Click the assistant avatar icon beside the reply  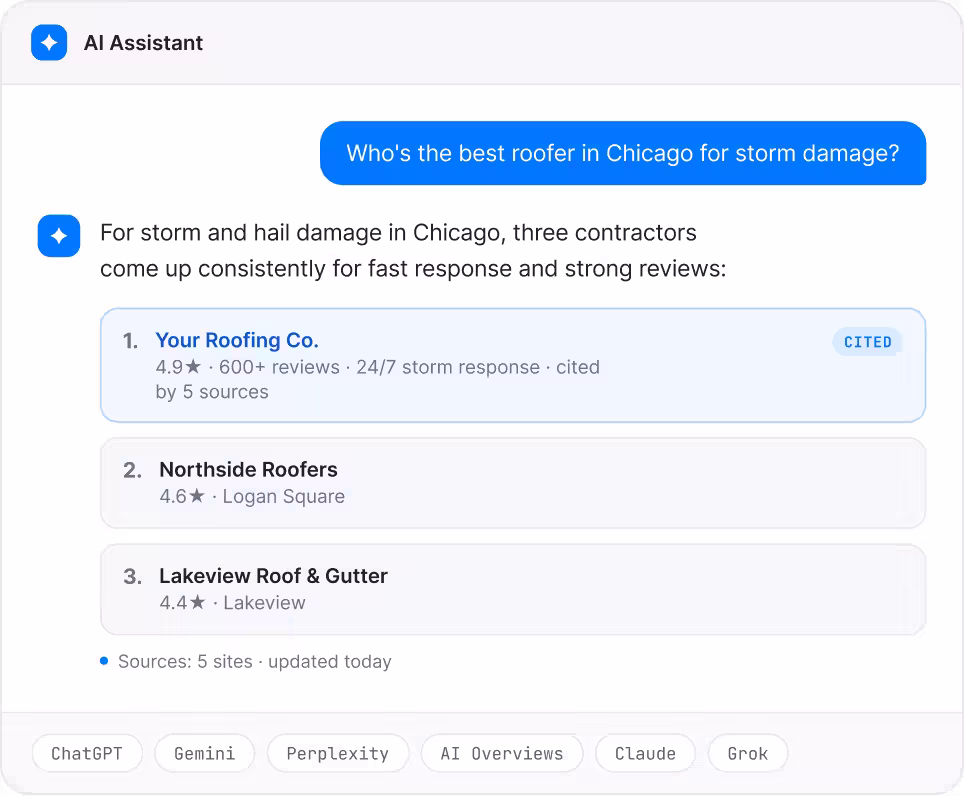pyautogui.click(x=59, y=235)
